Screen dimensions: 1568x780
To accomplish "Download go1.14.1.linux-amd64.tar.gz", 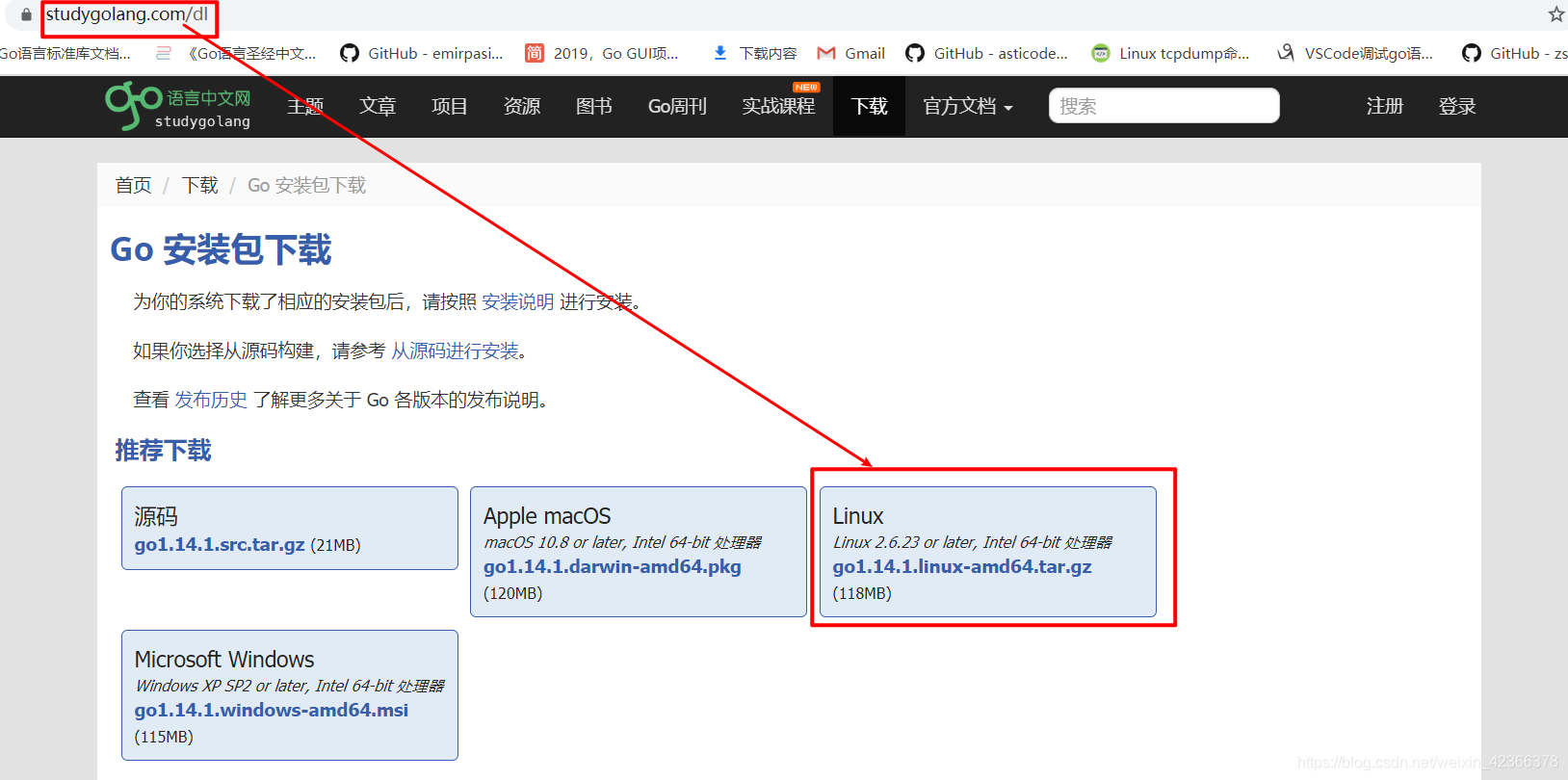I will pyautogui.click(x=962, y=566).
